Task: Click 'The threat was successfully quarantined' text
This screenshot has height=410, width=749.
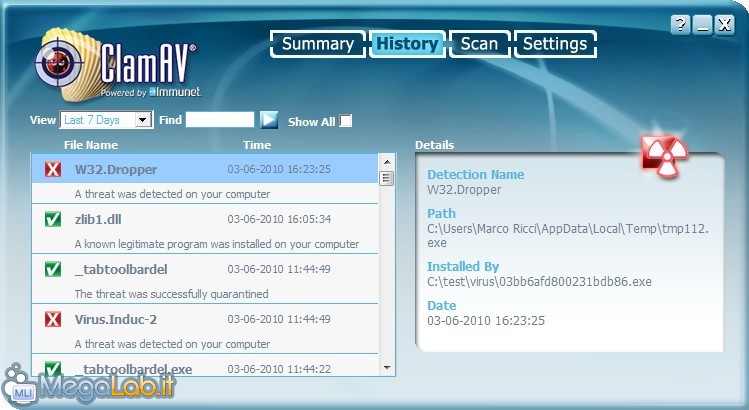Action: pos(171,294)
